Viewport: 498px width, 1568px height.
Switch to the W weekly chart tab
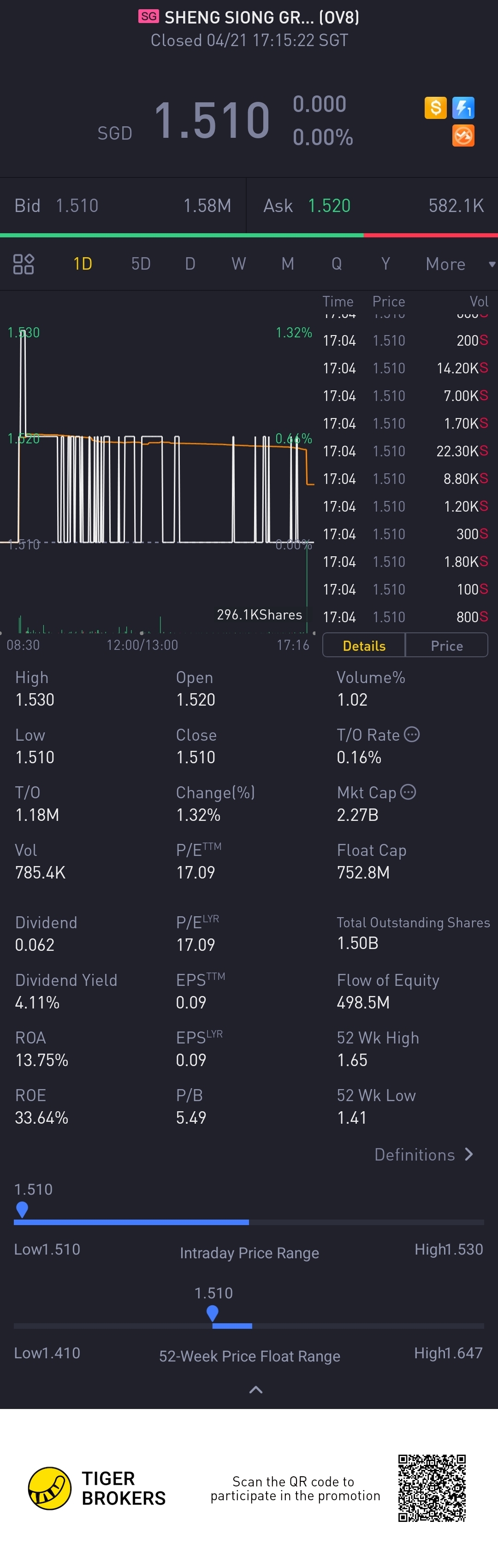239,264
